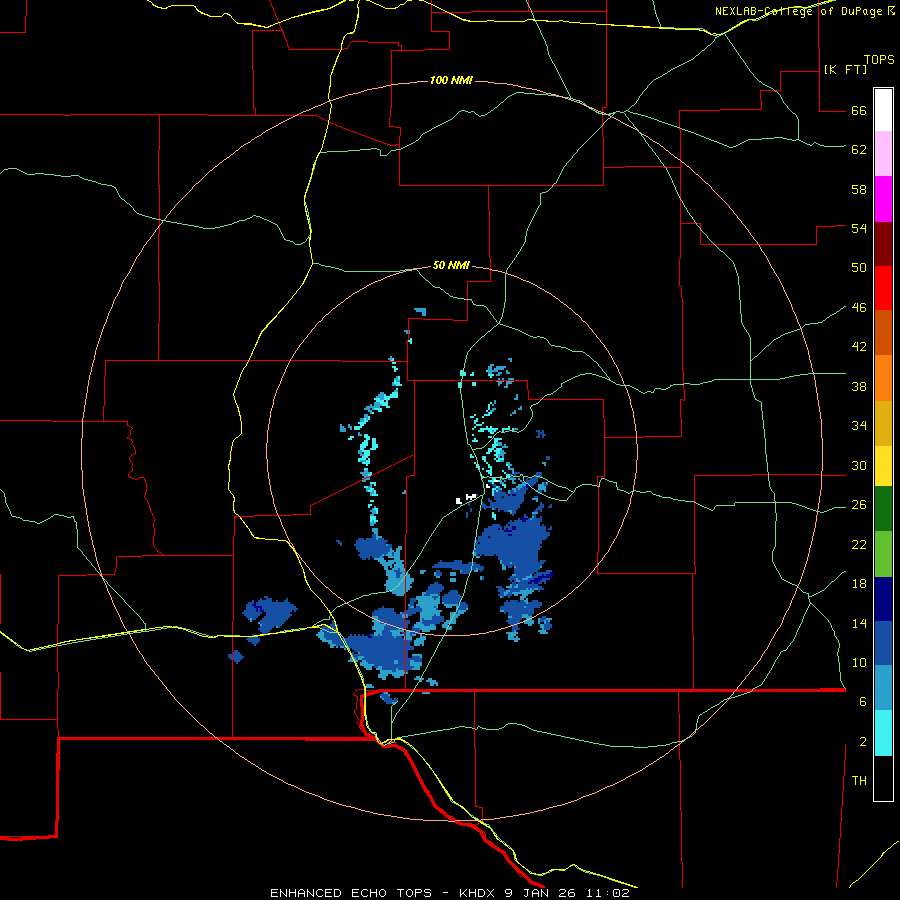Choose the light orange legend swatch
Screen dimensions: 900x900
tap(883, 378)
